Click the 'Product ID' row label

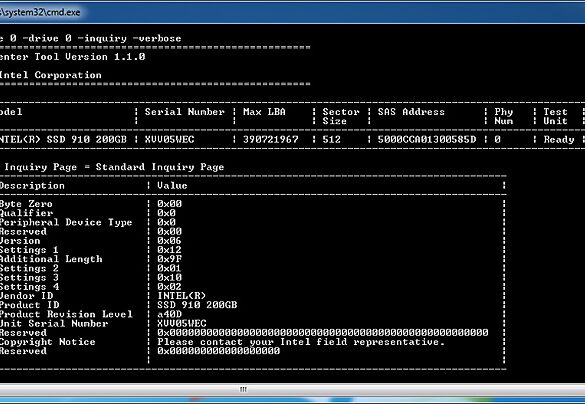29,305
